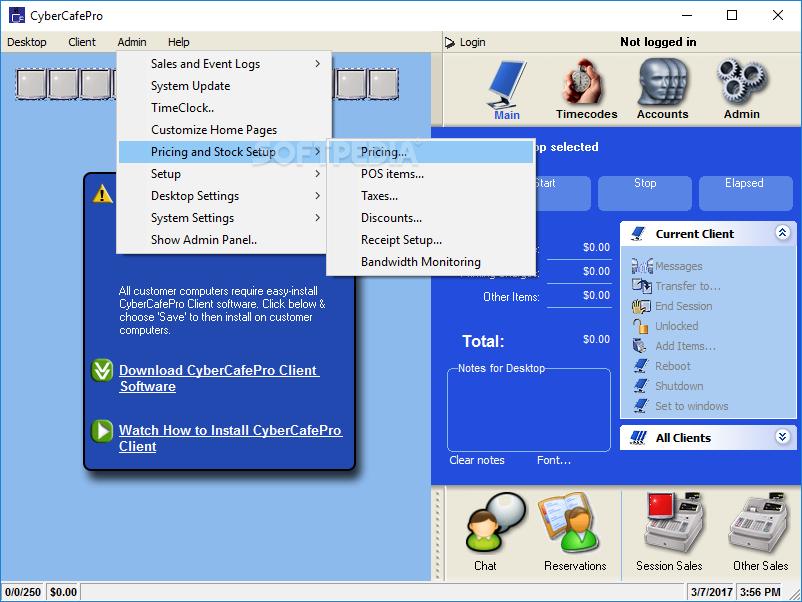The image size is (802, 602).
Task: Click inside Notes for Desktop box
Action: [529, 412]
